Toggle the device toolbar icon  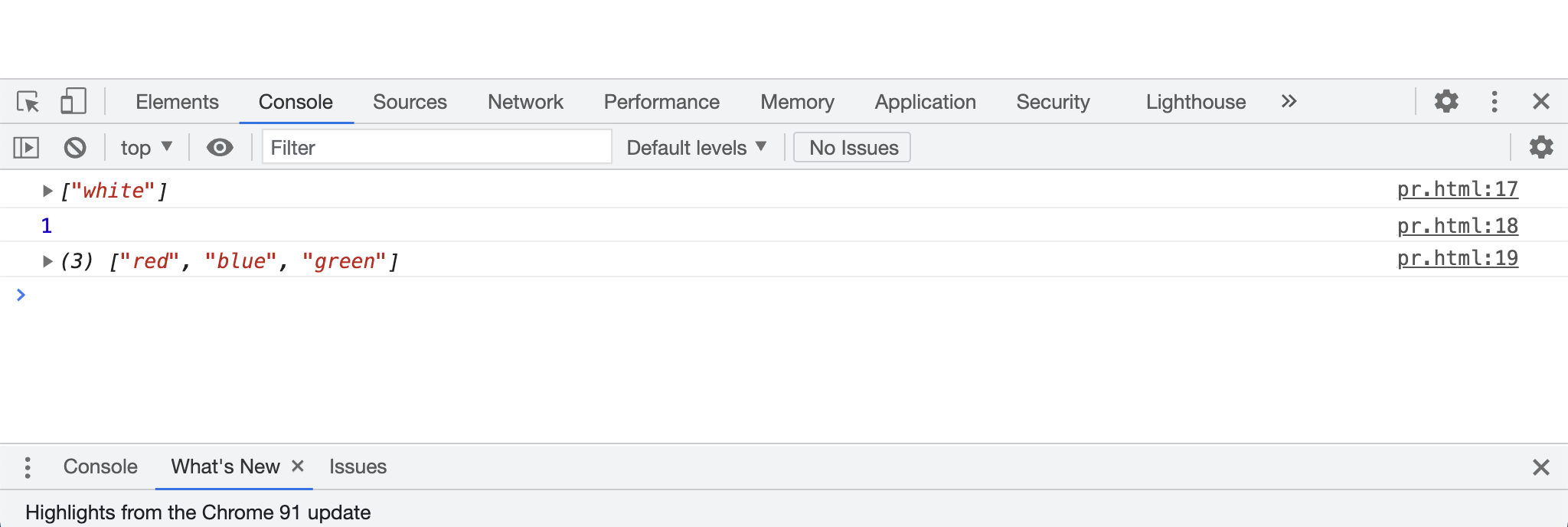coord(73,102)
